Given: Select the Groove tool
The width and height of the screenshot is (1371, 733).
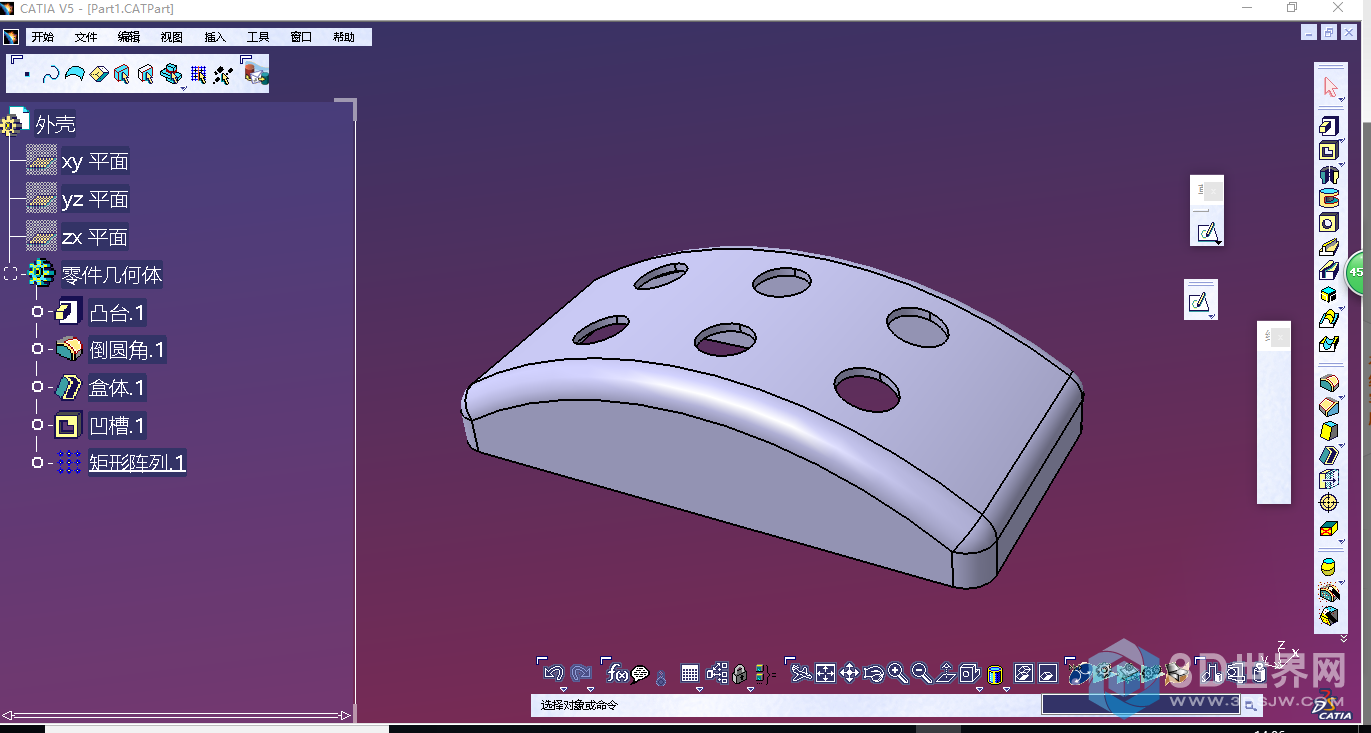Looking at the screenshot, I should (1328, 198).
